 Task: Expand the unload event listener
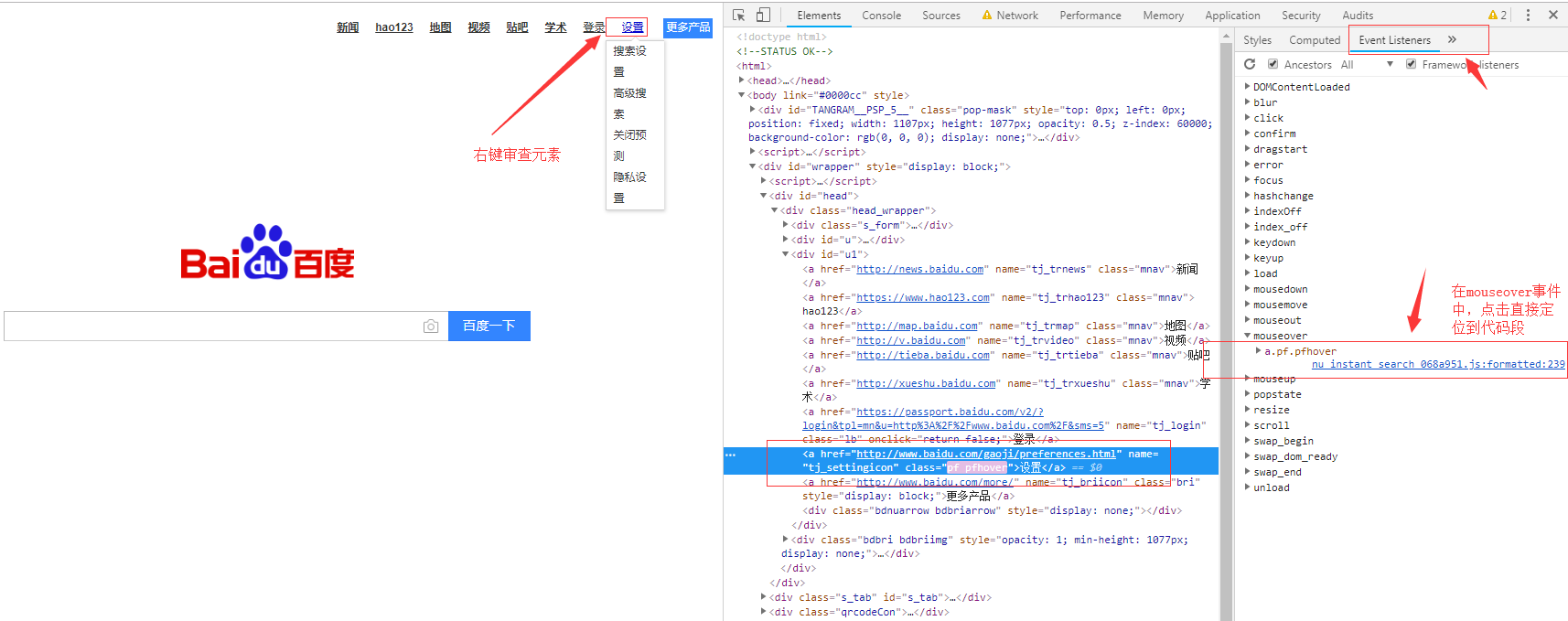point(1248,487)
